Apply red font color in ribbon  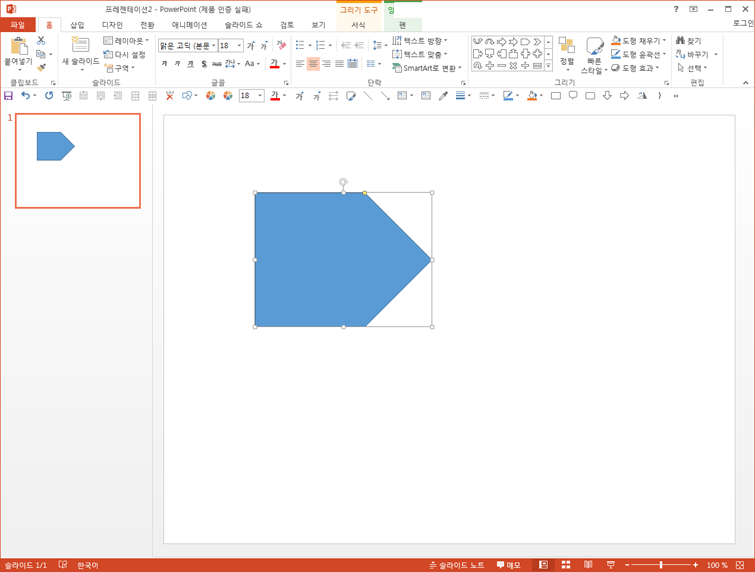click(274, 64)
